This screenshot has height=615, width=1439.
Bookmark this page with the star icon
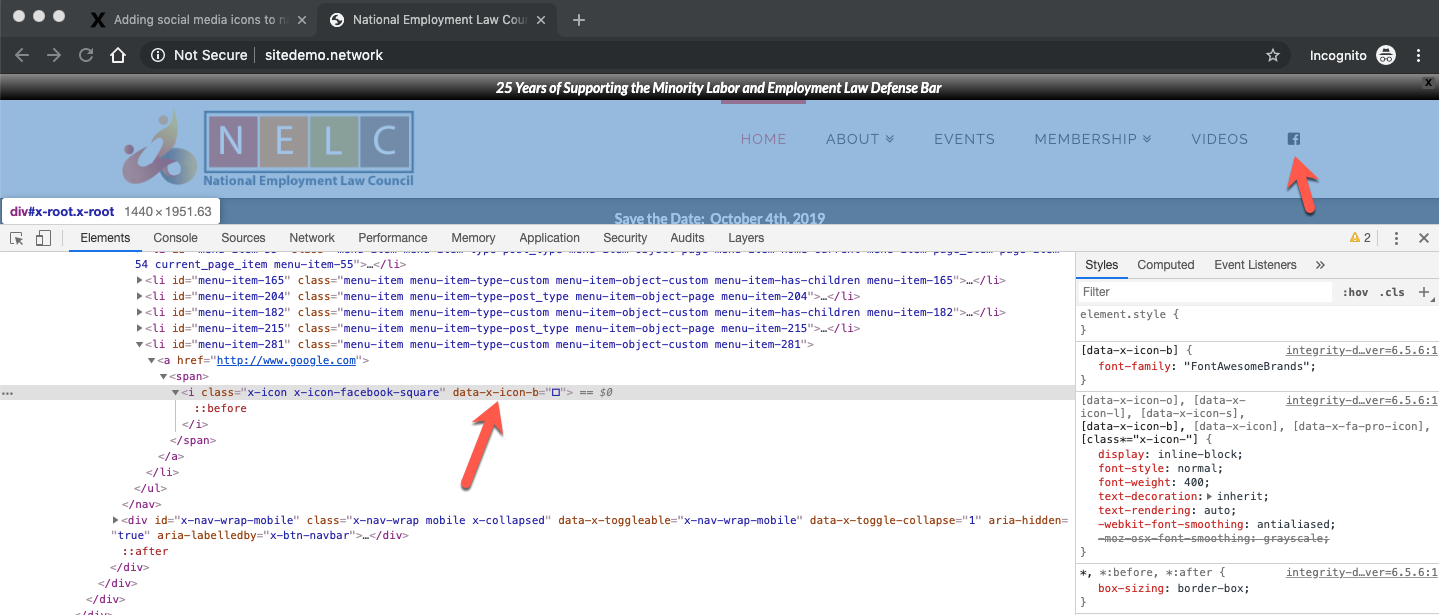1273,56
